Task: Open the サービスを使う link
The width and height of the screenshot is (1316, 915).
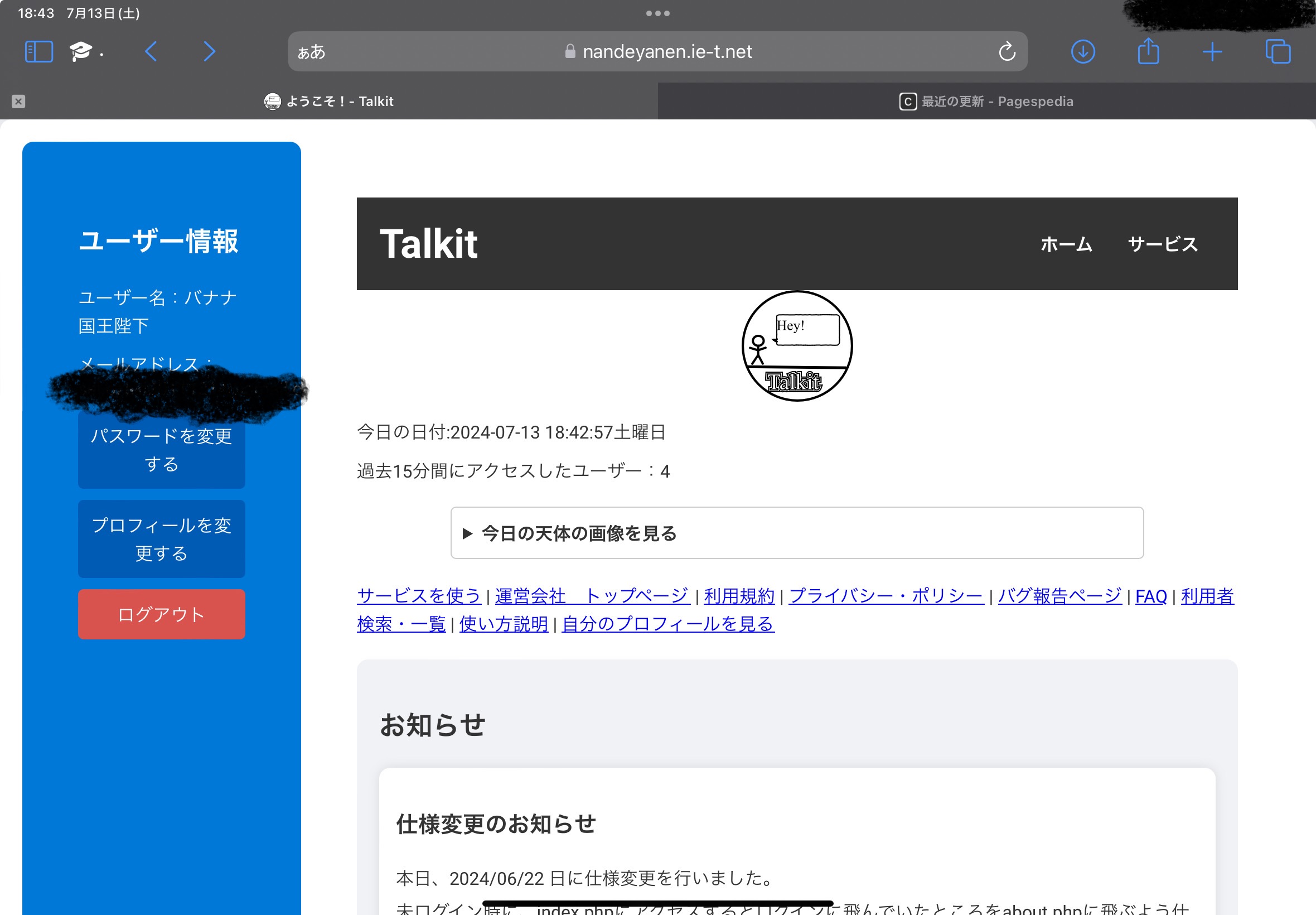Action: [419, 596]
